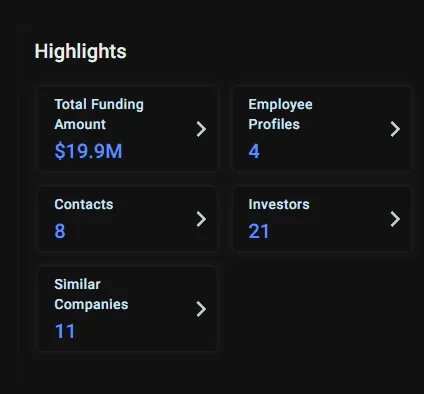The image size is (424, 394).
Task: Expand Similar Companies using its chevron
Action: 201,309
